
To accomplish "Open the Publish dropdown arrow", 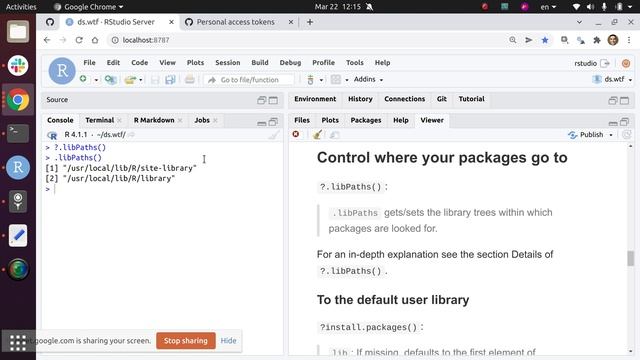I will 611,135.
